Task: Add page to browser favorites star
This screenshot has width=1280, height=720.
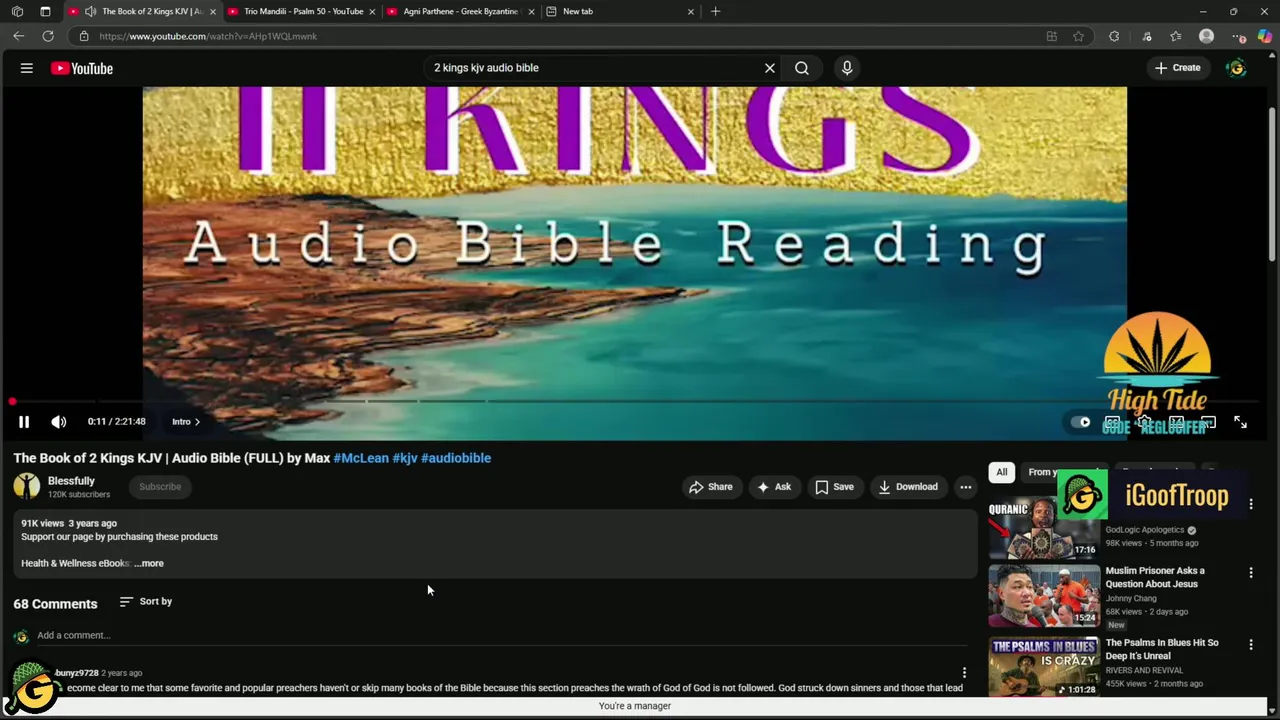Action: coord(1078,36)
